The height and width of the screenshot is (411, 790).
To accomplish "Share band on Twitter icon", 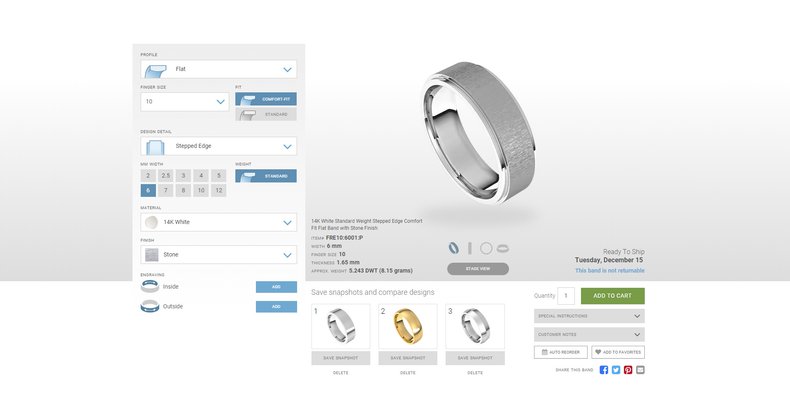I will click(x=616, y=370).
